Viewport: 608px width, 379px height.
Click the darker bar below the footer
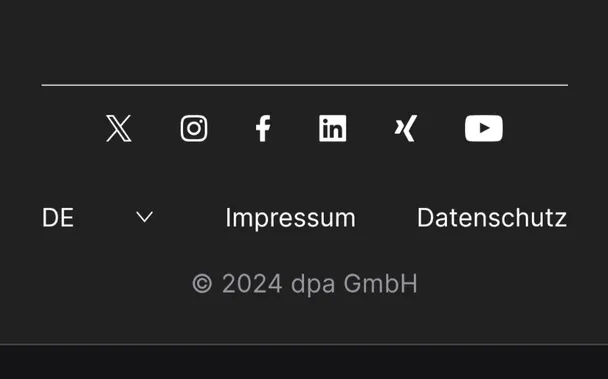304,362
